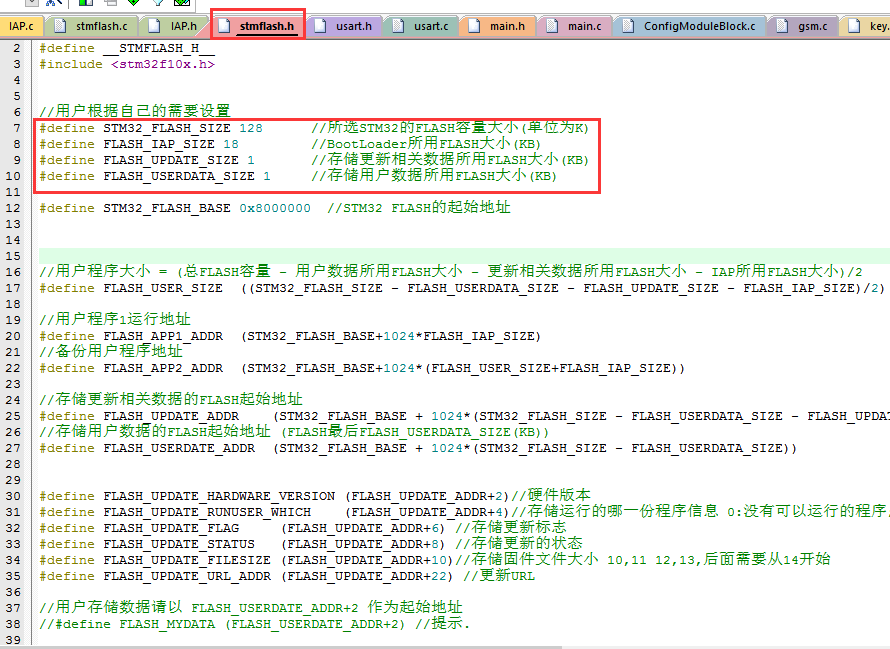Click line number 7 in the gutter
Screen dimensions: 890x649
click(x=17, y=128)
